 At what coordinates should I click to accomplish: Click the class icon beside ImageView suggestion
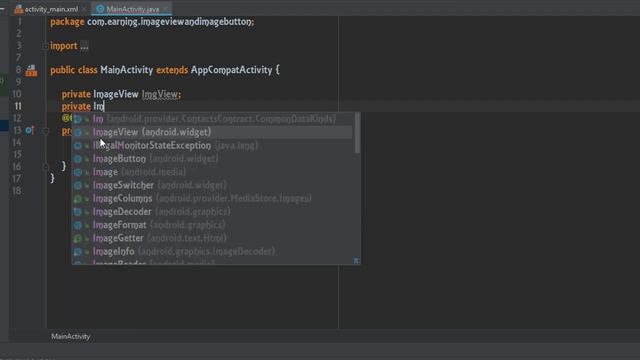point(78,133)
